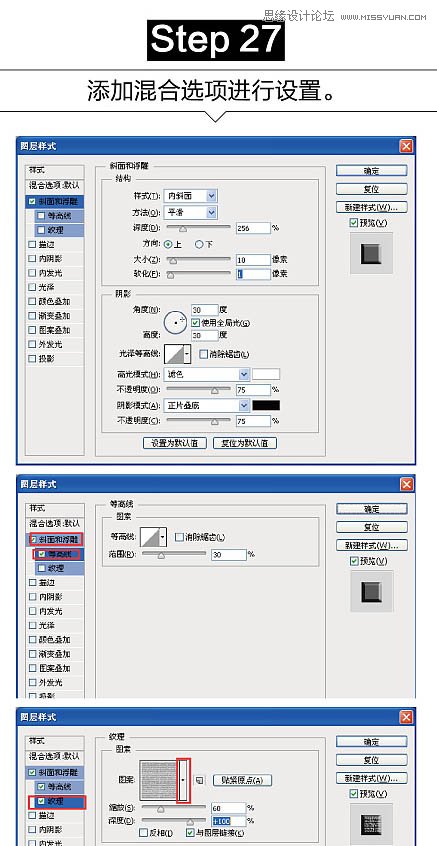Click the 缩放 field showing 60
The height and width of the screenshot is (846, 437).
click(229, 808)
